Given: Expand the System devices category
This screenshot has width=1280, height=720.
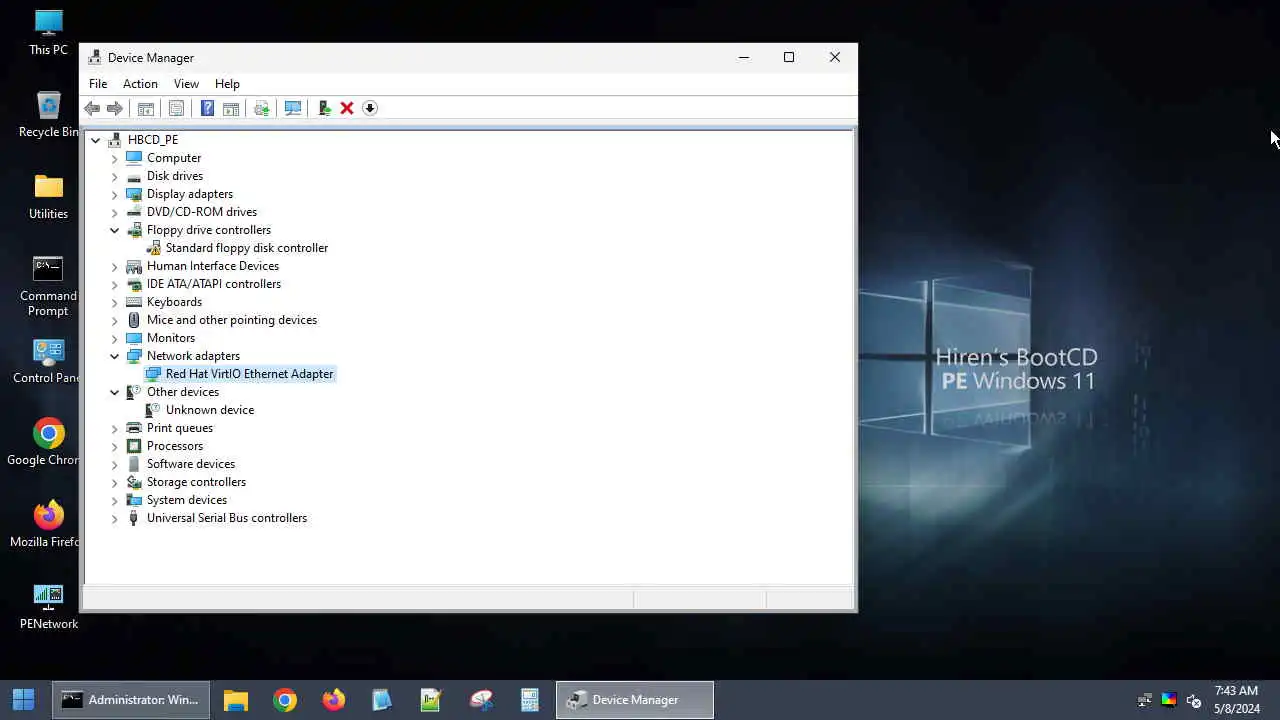Looking at the screenshot, I should point(114,500).
